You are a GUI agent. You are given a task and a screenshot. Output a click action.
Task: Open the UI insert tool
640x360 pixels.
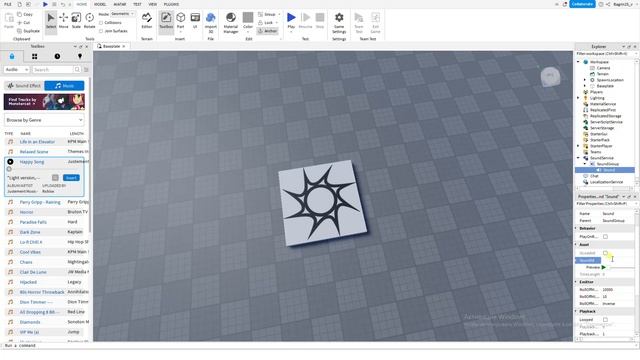click(195, 20)
